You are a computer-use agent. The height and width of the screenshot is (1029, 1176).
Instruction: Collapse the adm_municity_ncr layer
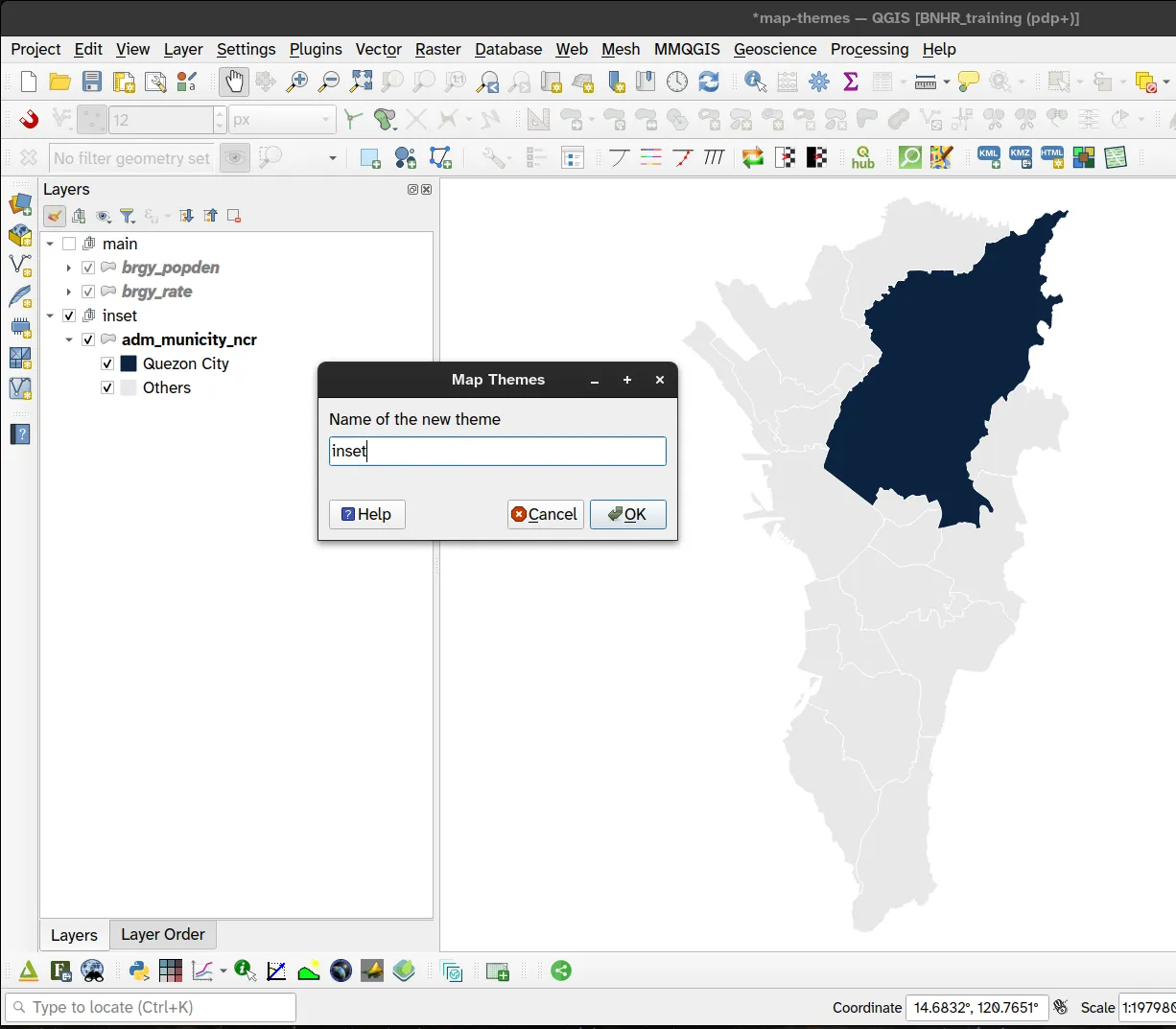coord(68,339)
